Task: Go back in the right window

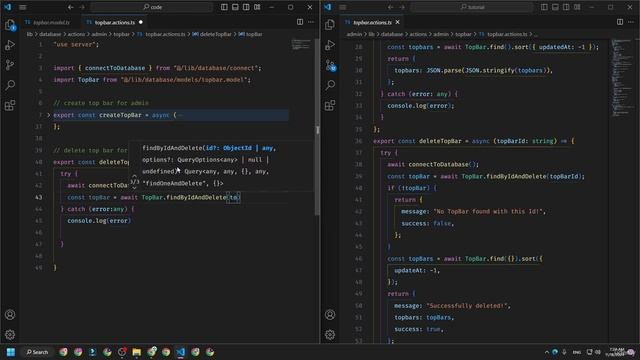Action: point(391,7)
